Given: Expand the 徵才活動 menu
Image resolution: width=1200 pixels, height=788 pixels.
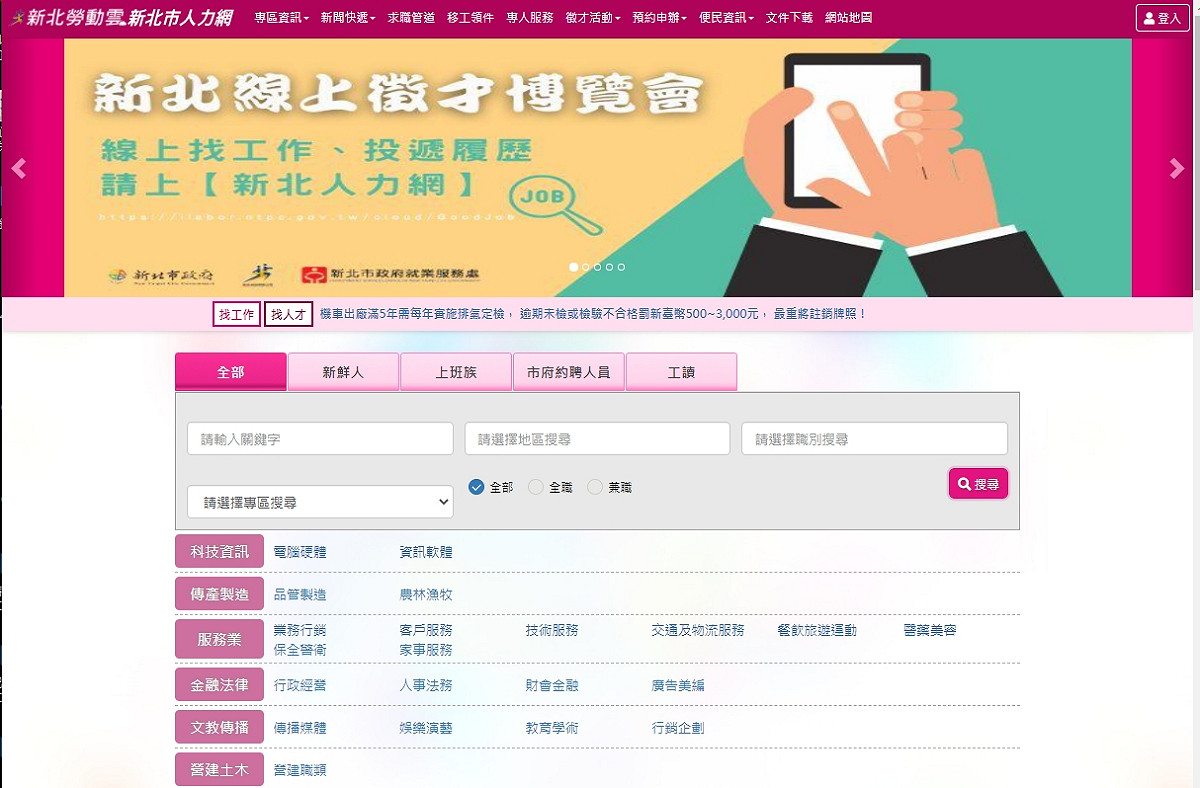Looking at the screenshot, I should coord(592,18).
